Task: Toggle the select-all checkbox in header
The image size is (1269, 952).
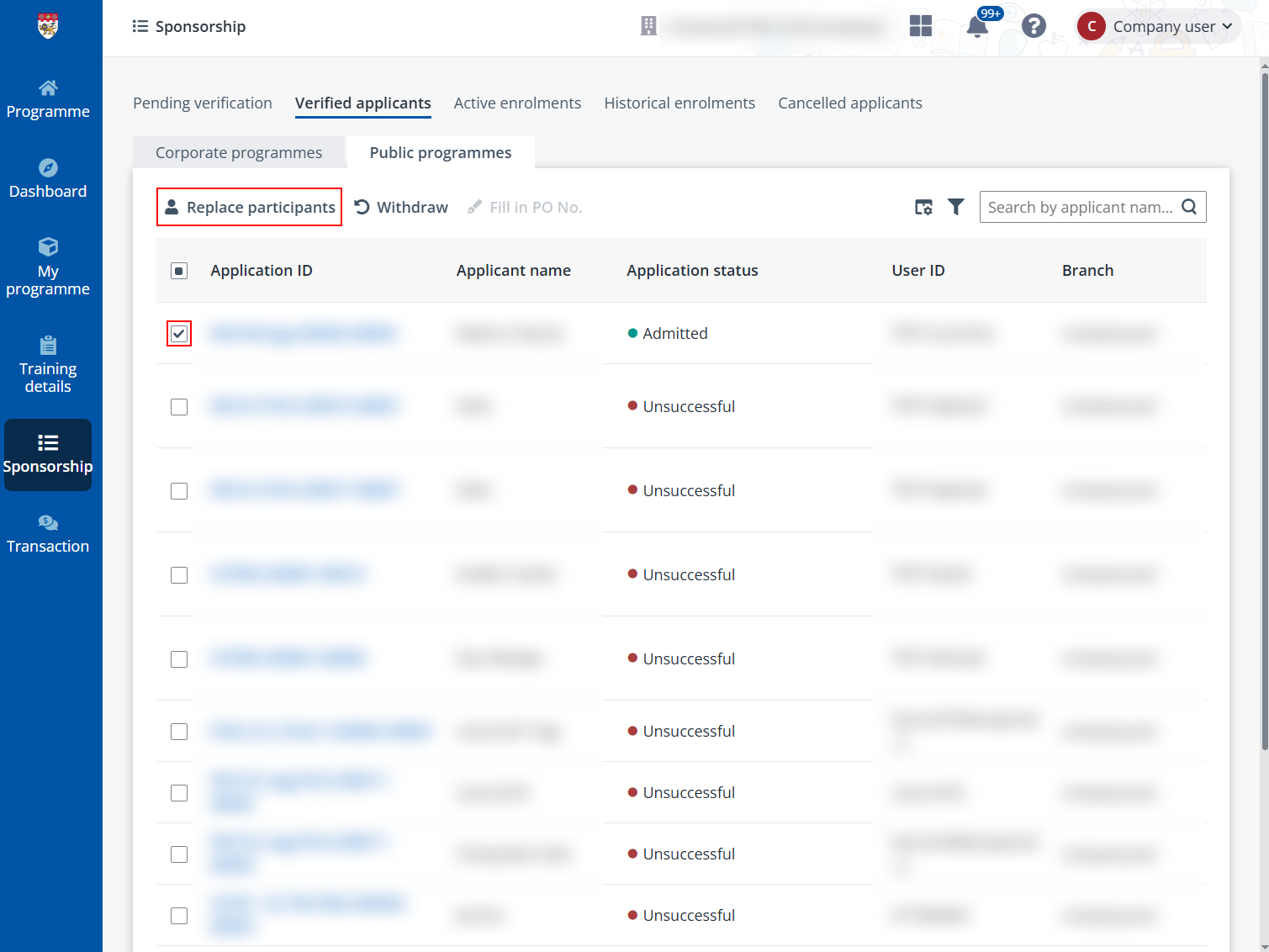Action: (x=178, y=270)
